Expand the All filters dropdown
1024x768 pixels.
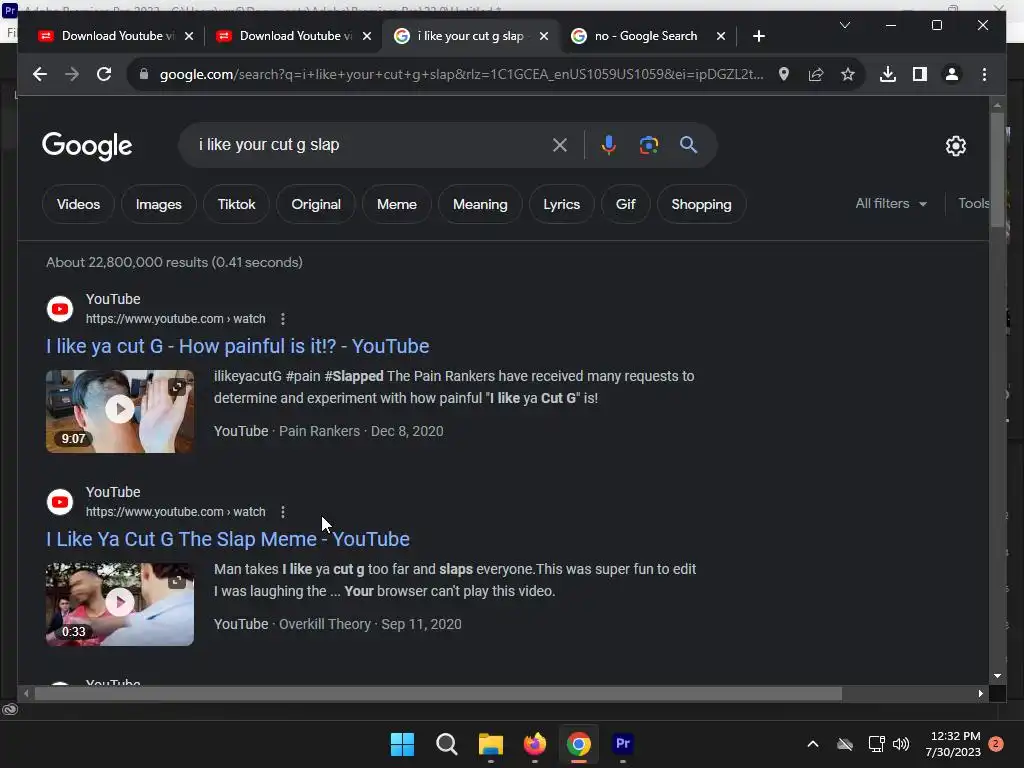click(891, 204)
